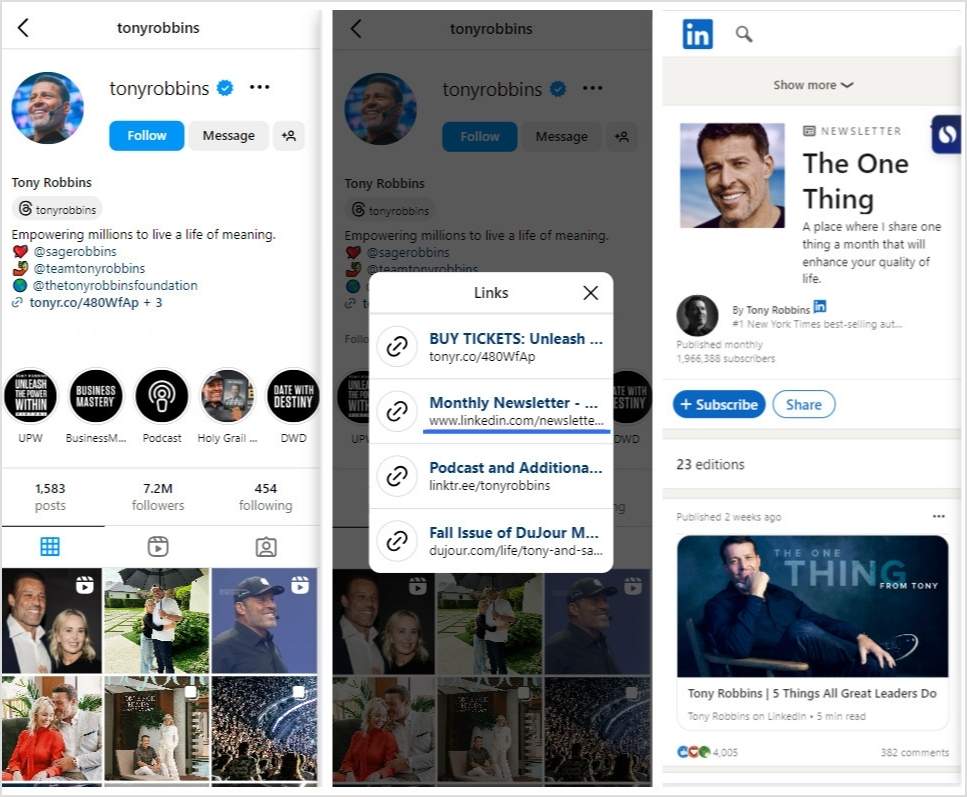Open three-dot options menu in left profile
This screenshot has width=967, height=797.
click(260, 87)
